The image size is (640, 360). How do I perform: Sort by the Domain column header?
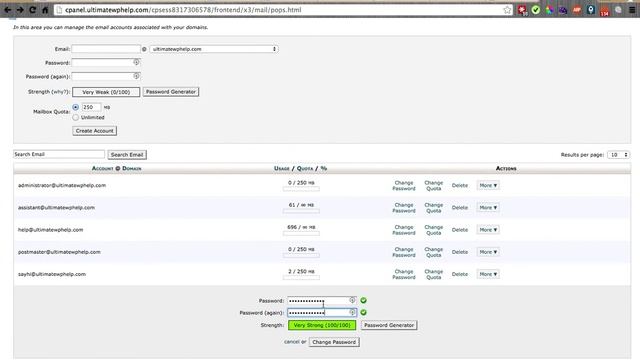point(132,168)
